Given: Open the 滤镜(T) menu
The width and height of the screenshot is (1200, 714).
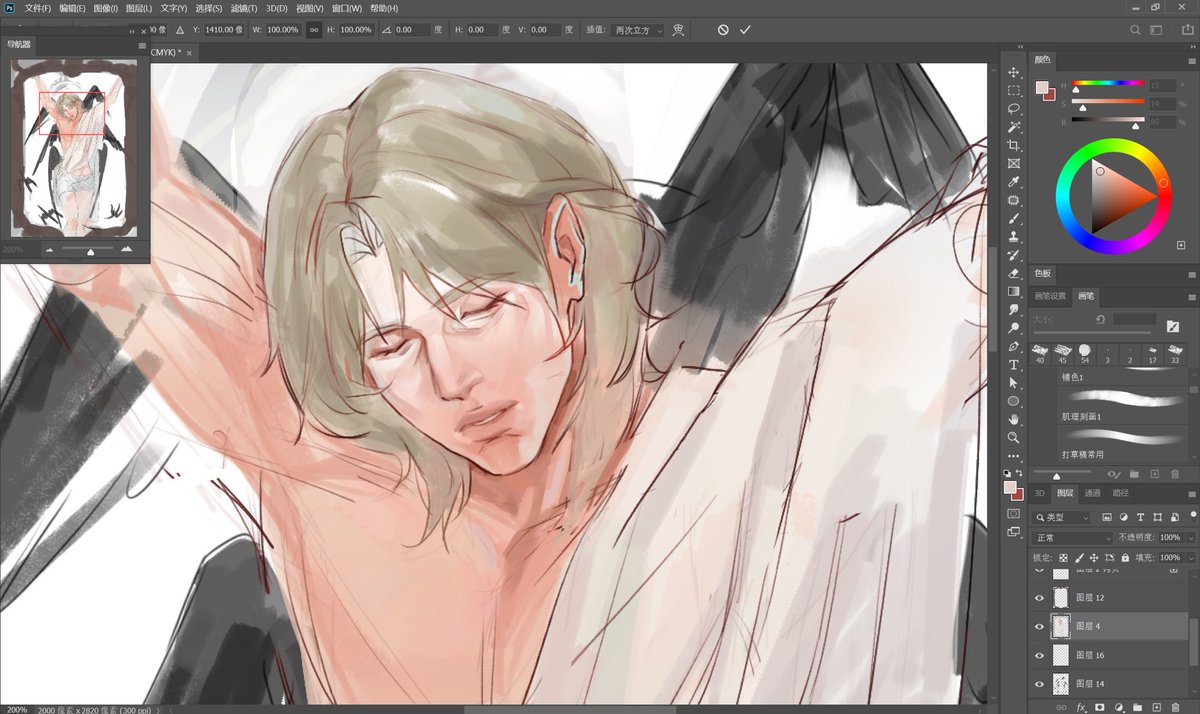Looking at the screenshot, I should [x=245, y=8].
